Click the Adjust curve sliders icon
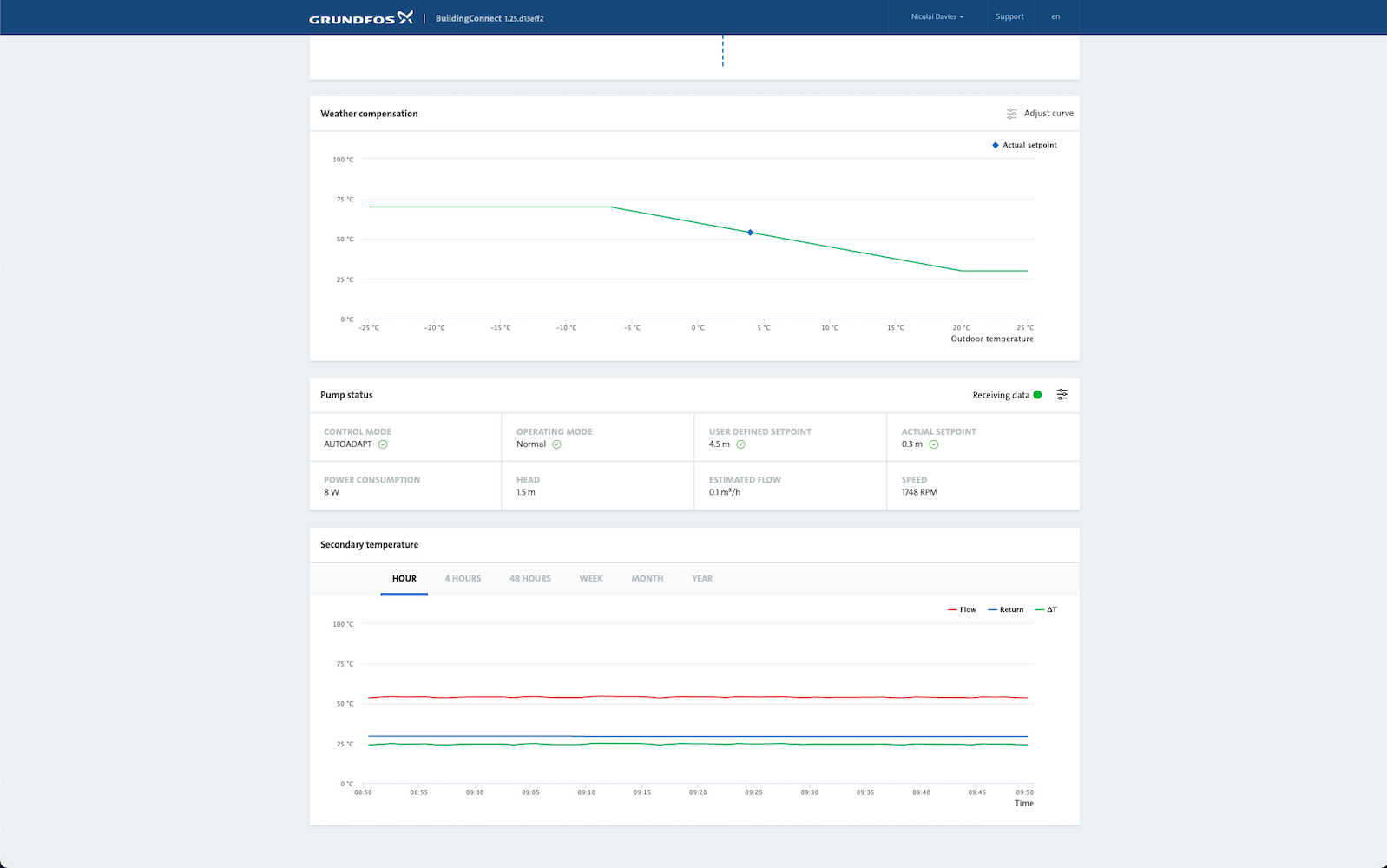Image resolution: width=1387 pixels, height=868 pixels. pos(1011,114)
